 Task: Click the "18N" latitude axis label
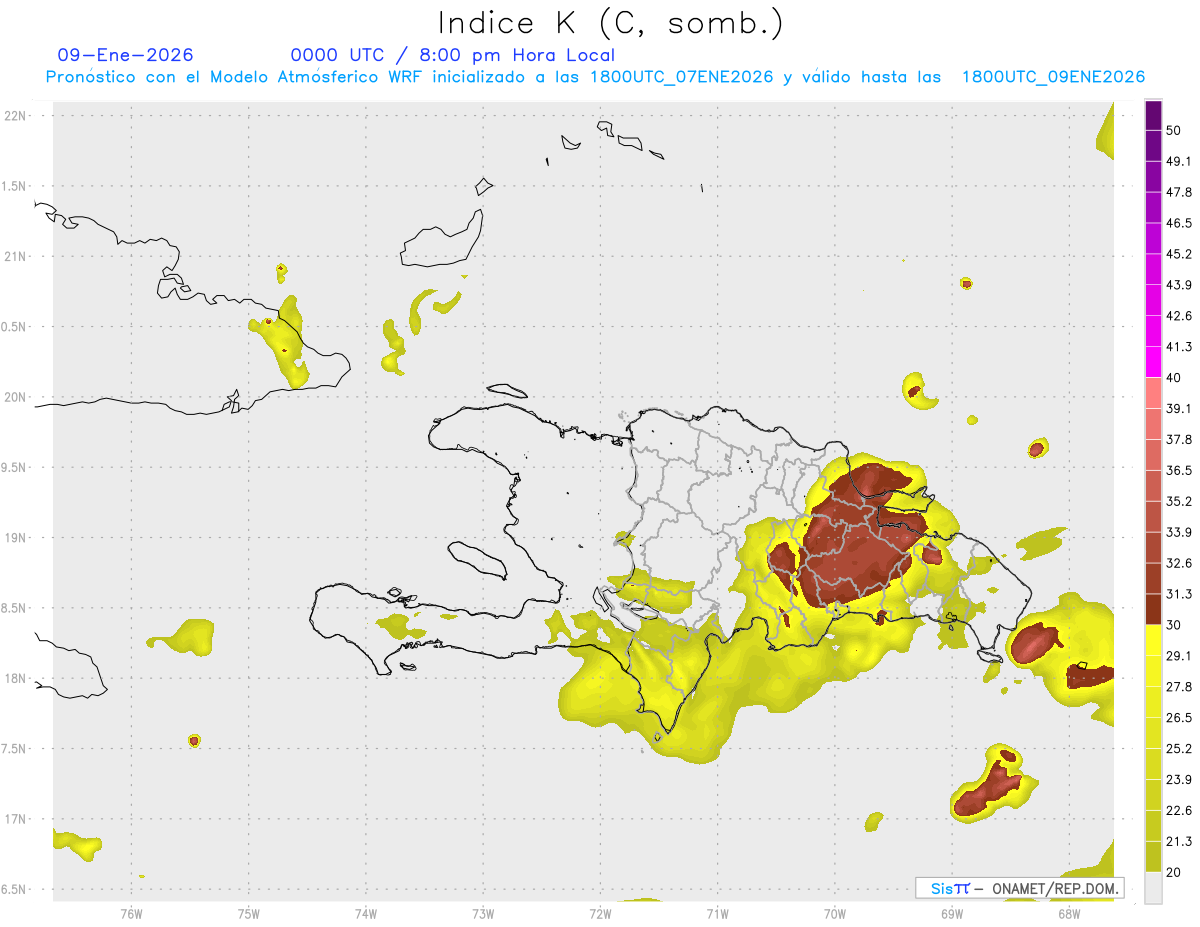pyautogui.click(x=17, y=679)
